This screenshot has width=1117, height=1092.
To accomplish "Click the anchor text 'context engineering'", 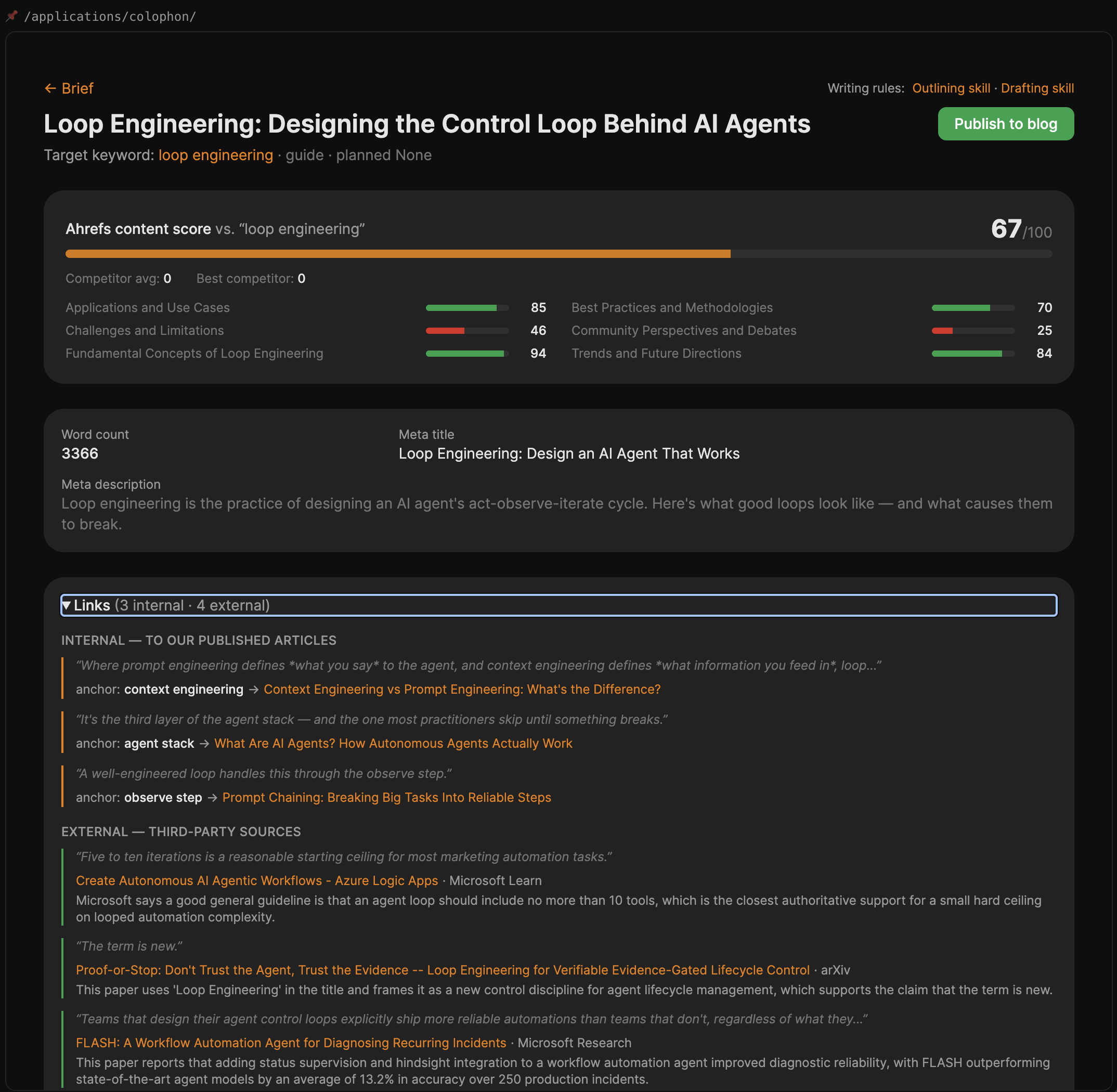I will (184, 690).
